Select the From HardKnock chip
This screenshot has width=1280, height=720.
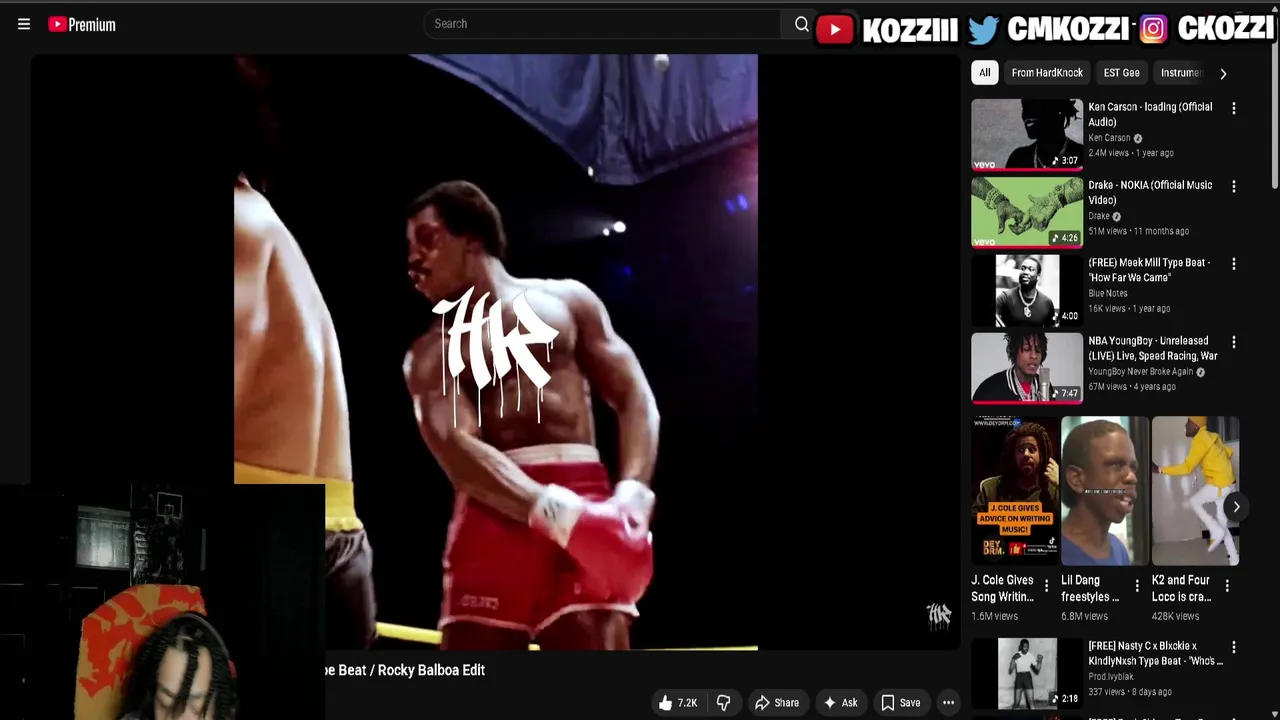(x=1047, y=73)
